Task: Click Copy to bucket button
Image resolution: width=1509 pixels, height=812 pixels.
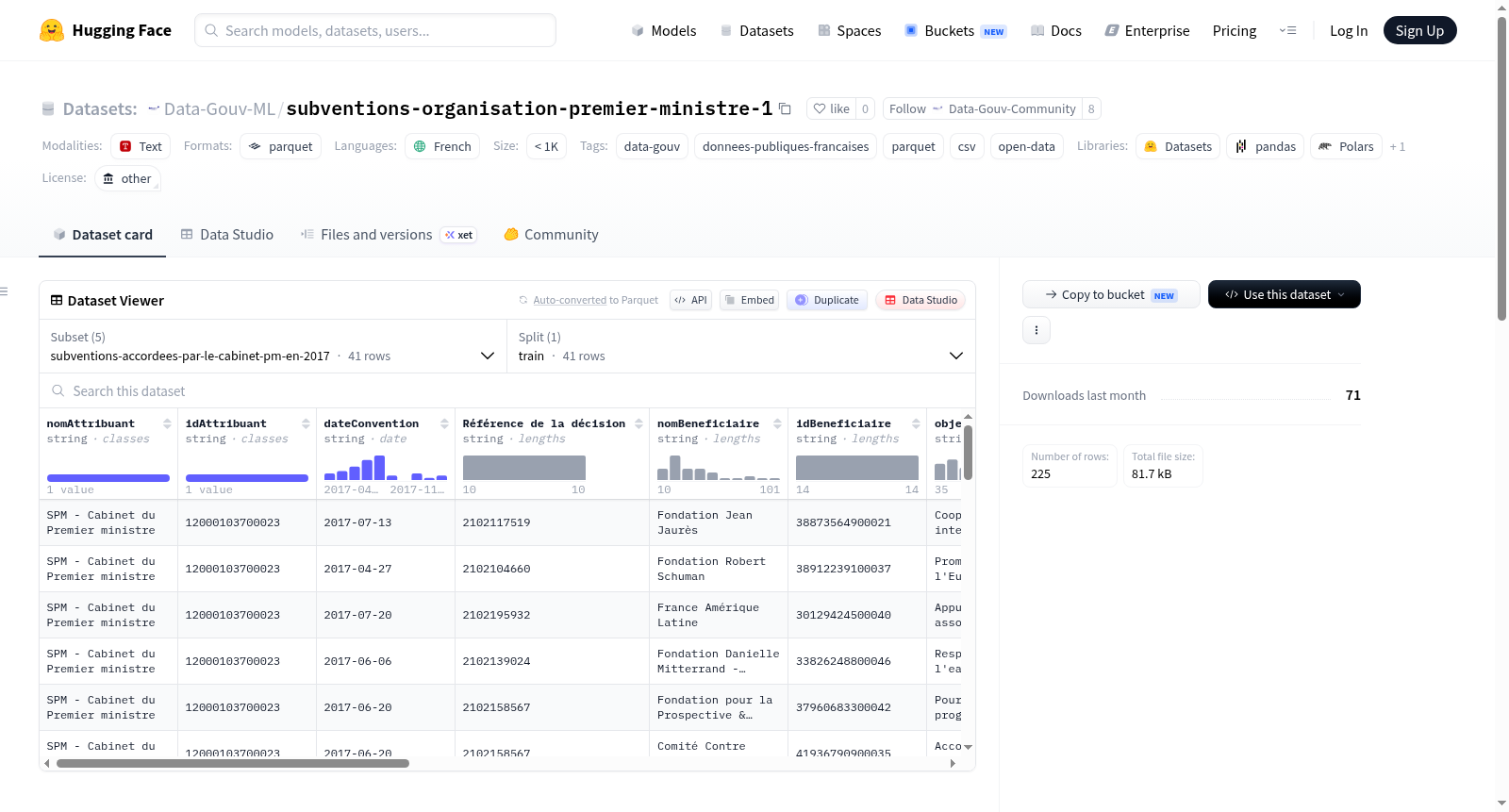Action: tap(1111, 294)
